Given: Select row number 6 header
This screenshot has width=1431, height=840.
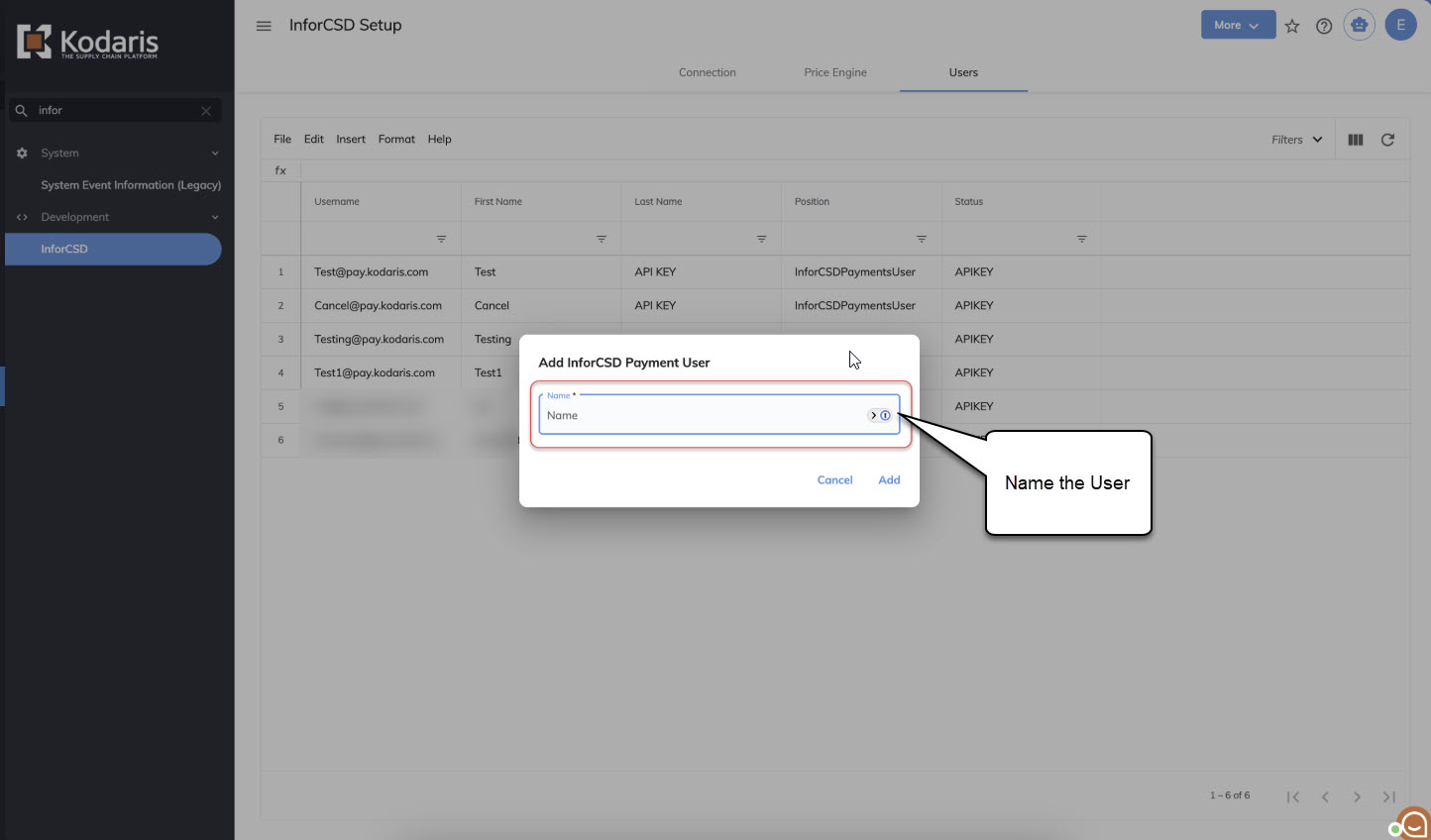Looking at the screenshot, I should tap(280, 440).
